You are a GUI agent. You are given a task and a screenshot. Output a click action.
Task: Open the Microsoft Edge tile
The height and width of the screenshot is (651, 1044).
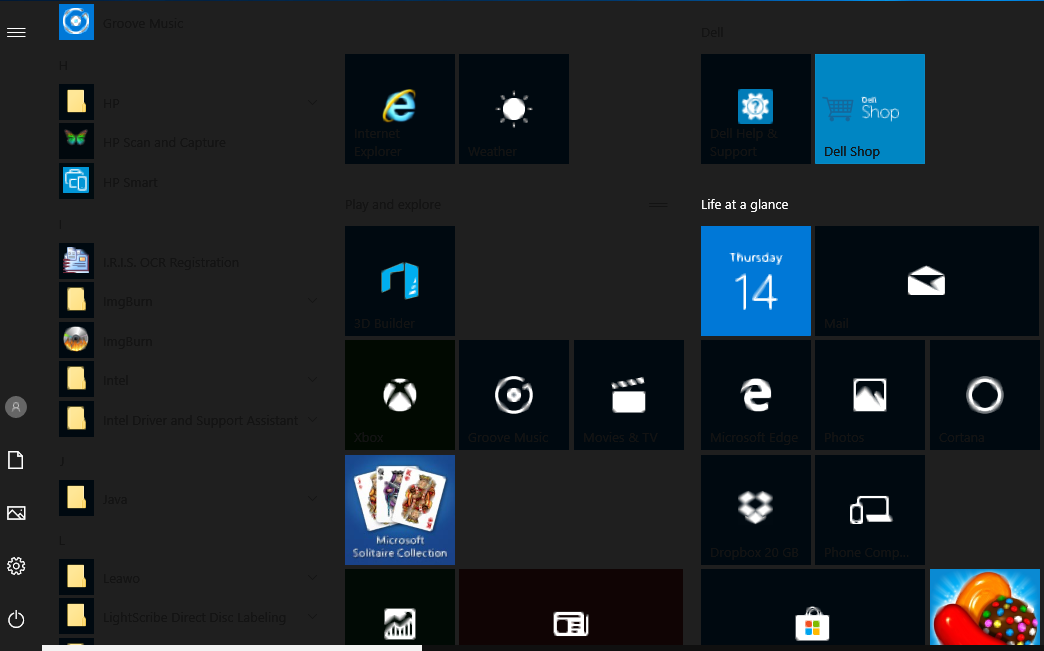pyautogui.click(x=756, y=395)
